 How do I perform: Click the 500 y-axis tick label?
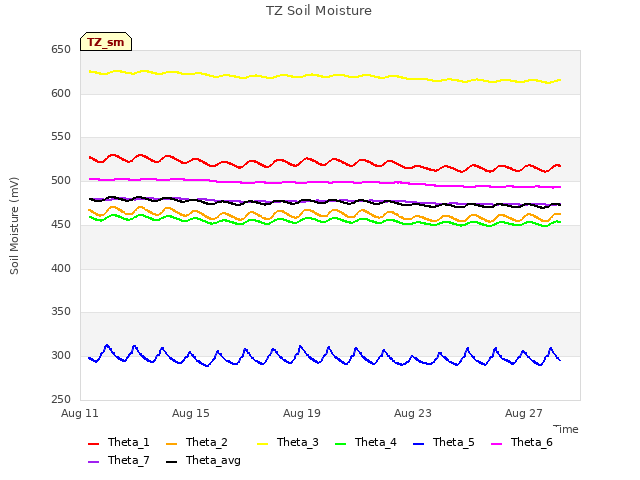[61, 180]
